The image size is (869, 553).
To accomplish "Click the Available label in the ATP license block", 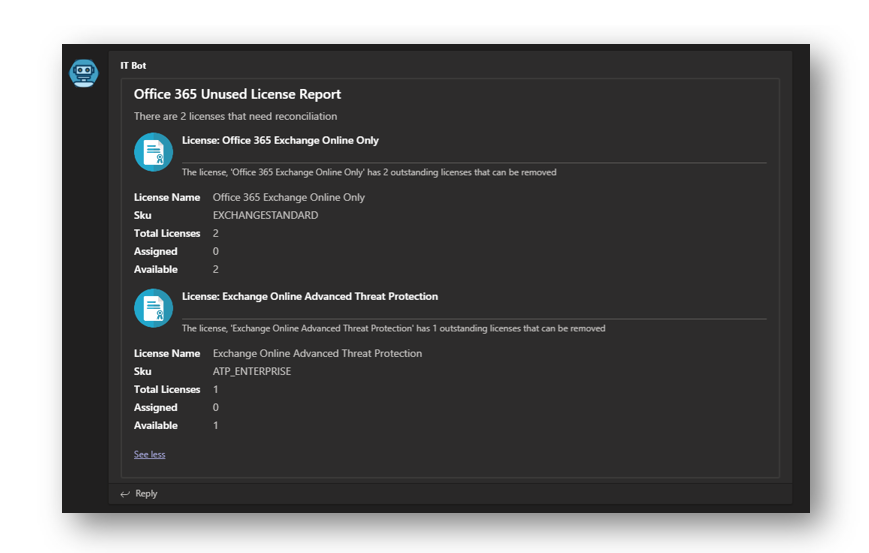I will 156,426.
